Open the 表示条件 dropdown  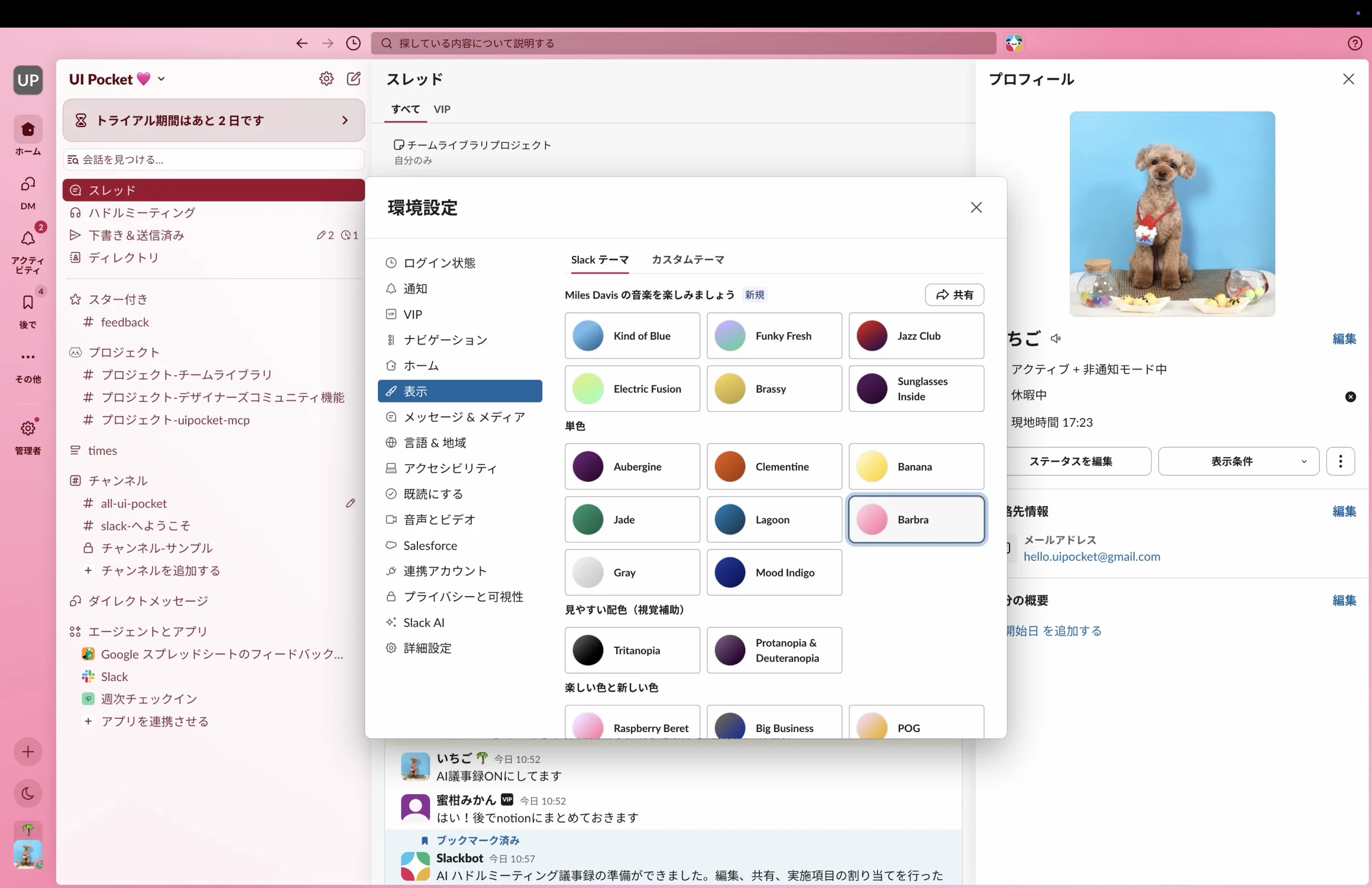coord(1238,461)
